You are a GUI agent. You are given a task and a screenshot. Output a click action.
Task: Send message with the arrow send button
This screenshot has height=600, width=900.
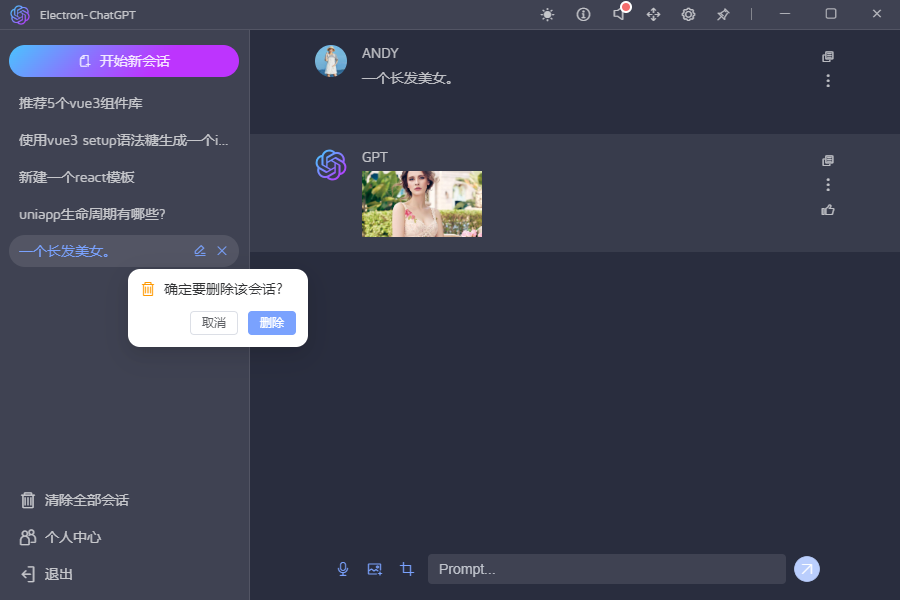pos(807,569)
